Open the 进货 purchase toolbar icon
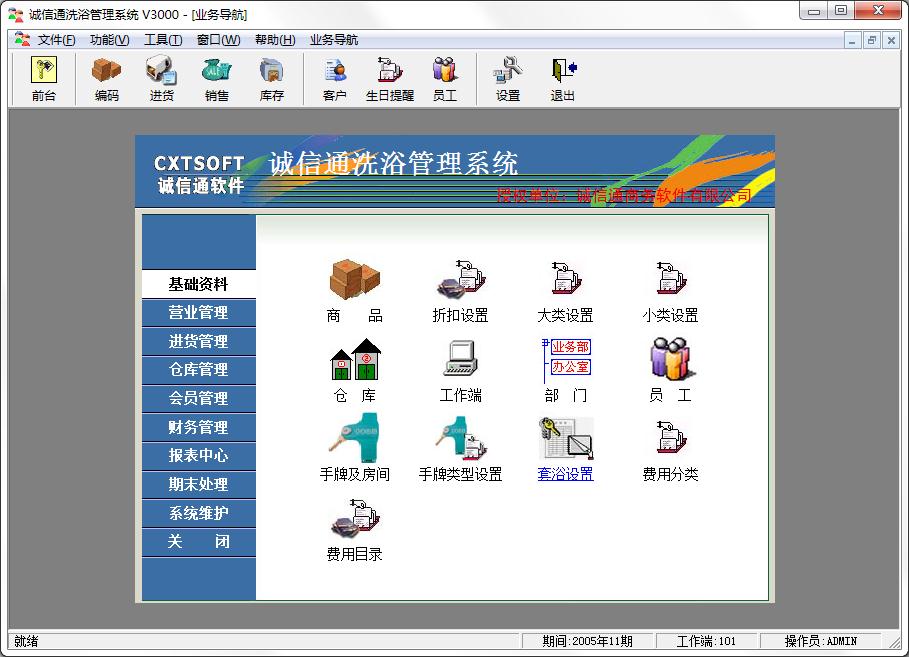909x657 pixels. click(162, 79)
